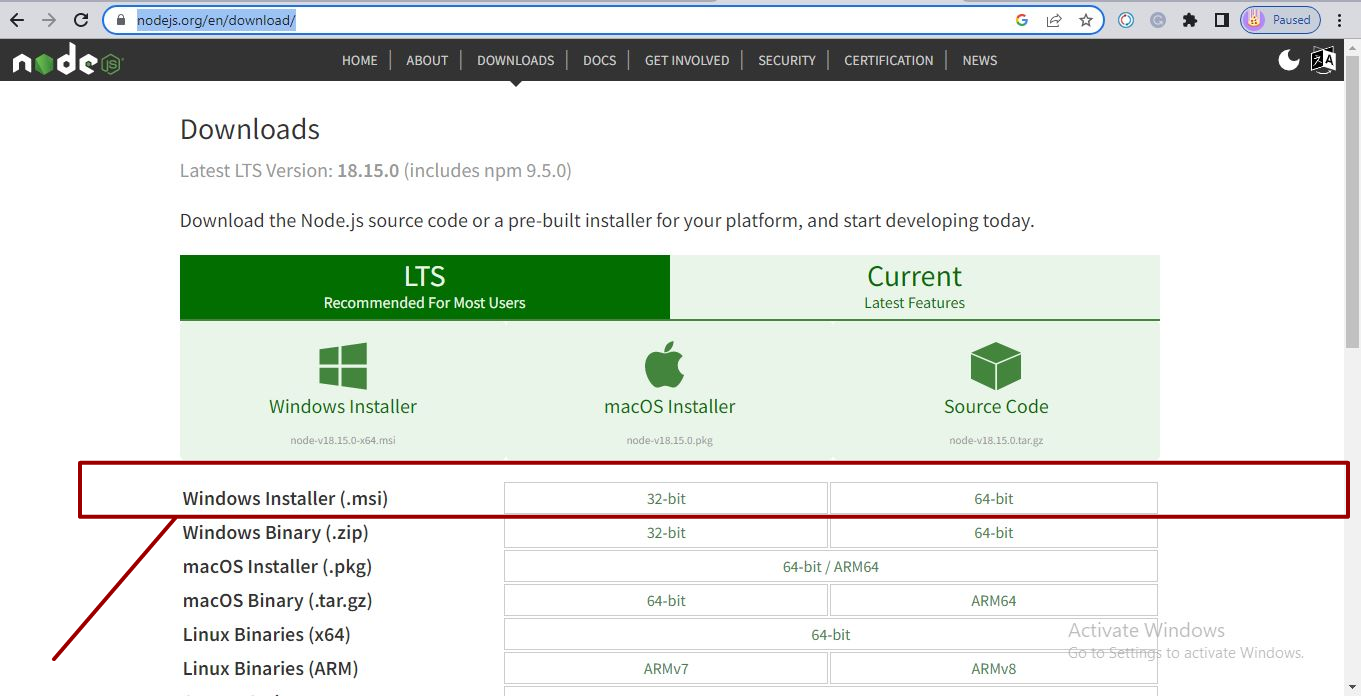The width and height of the screenshot is (1361, 696).
Task: Click the browser forward arrow
Action: [x=49, y=20]
